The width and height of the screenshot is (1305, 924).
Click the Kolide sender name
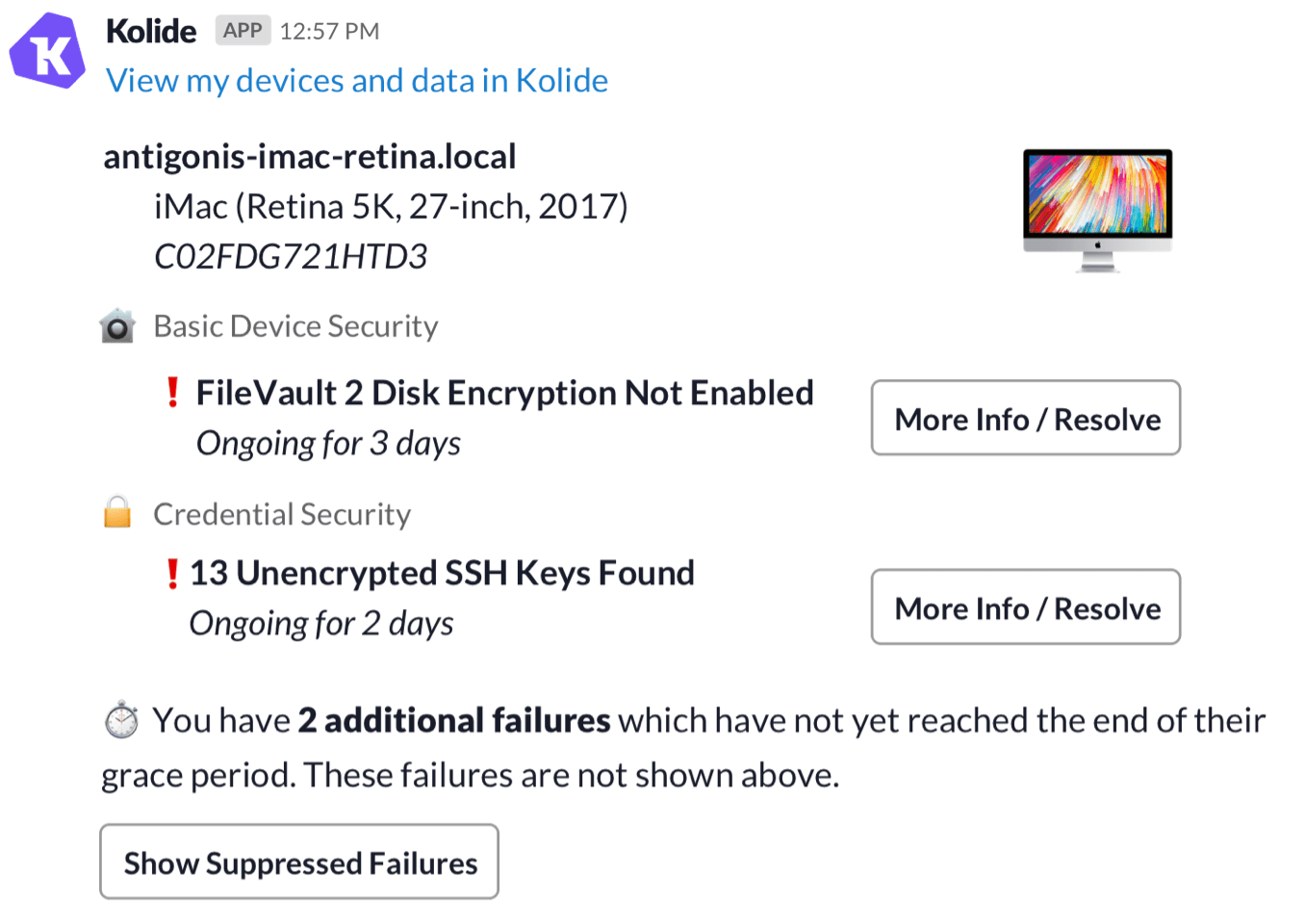(151, 31)
